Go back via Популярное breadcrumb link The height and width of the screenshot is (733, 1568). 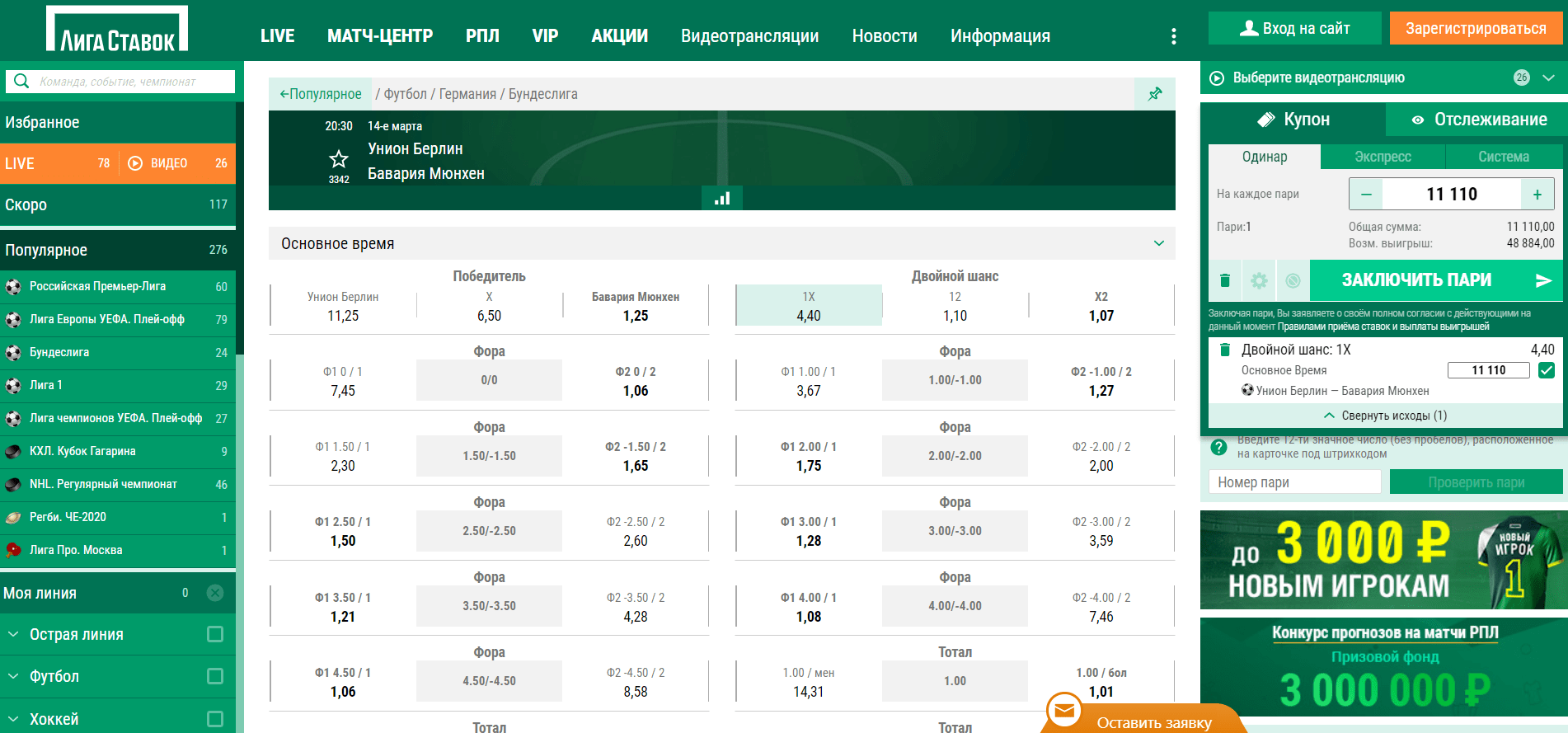click(x=321, y=94)
